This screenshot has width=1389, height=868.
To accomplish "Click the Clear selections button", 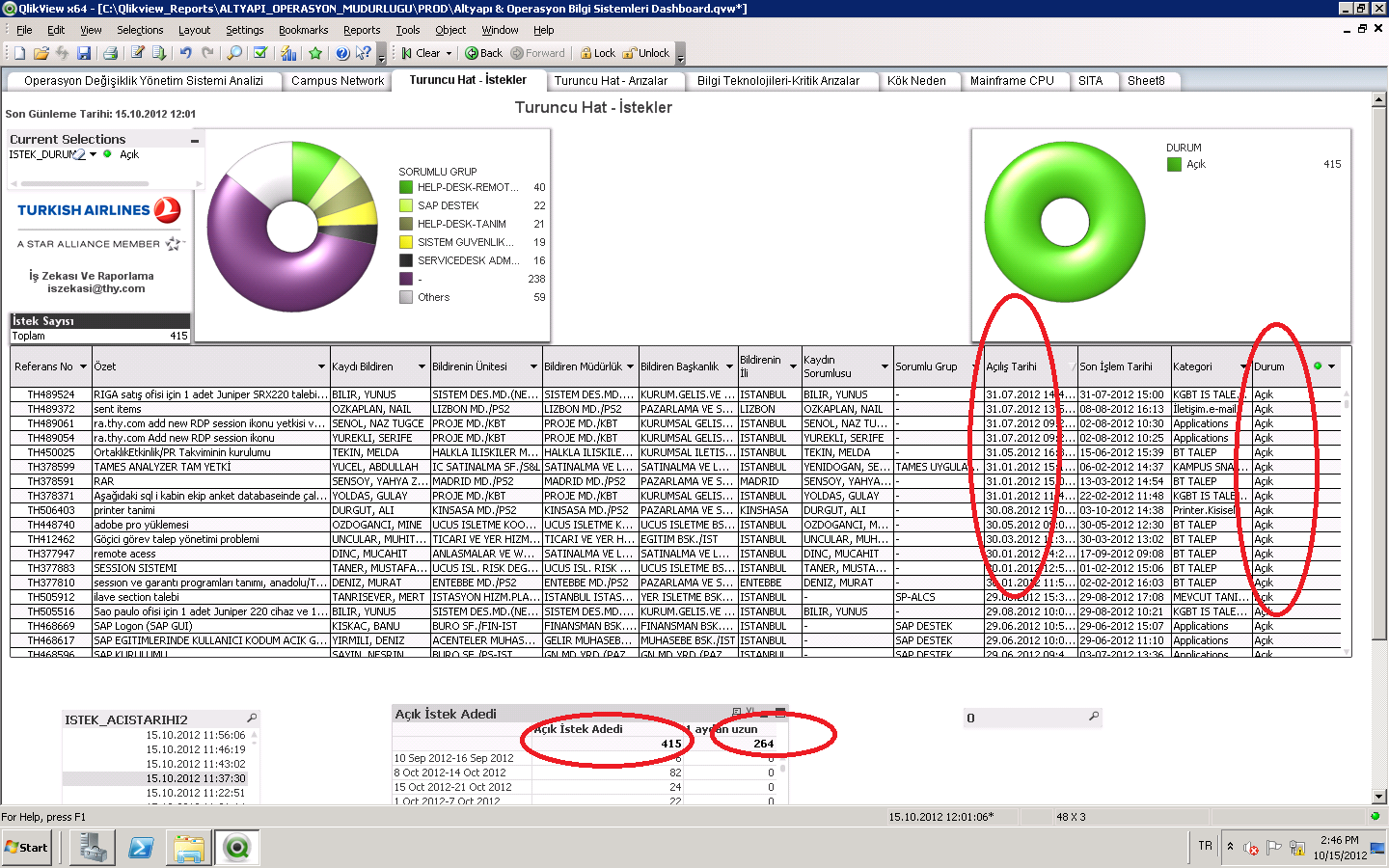I will 422,53.
